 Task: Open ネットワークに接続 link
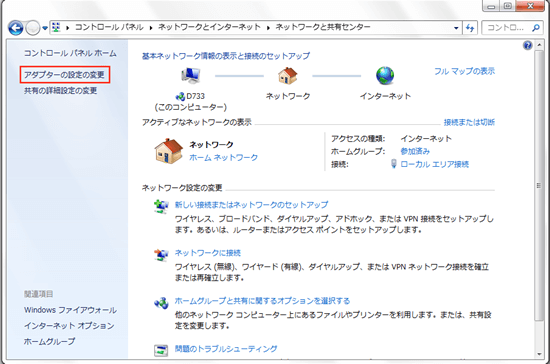[208, 253]
